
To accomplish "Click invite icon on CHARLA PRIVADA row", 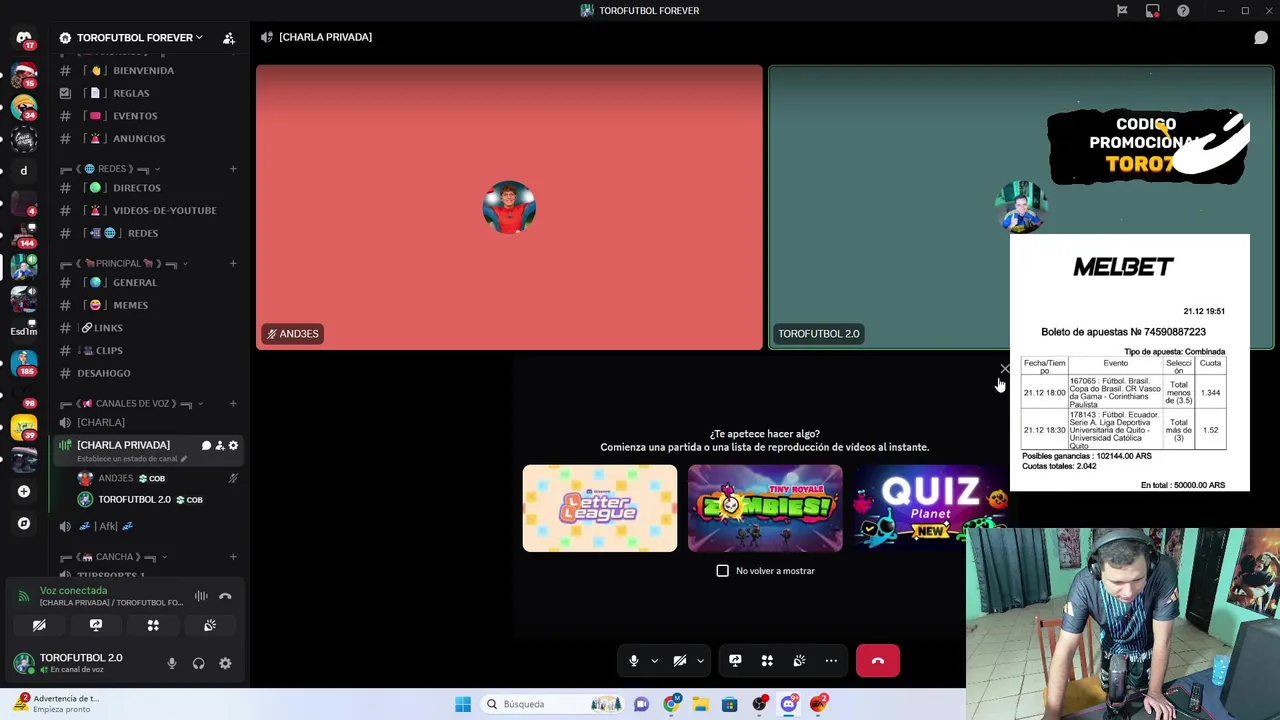I will click(220, 445).
